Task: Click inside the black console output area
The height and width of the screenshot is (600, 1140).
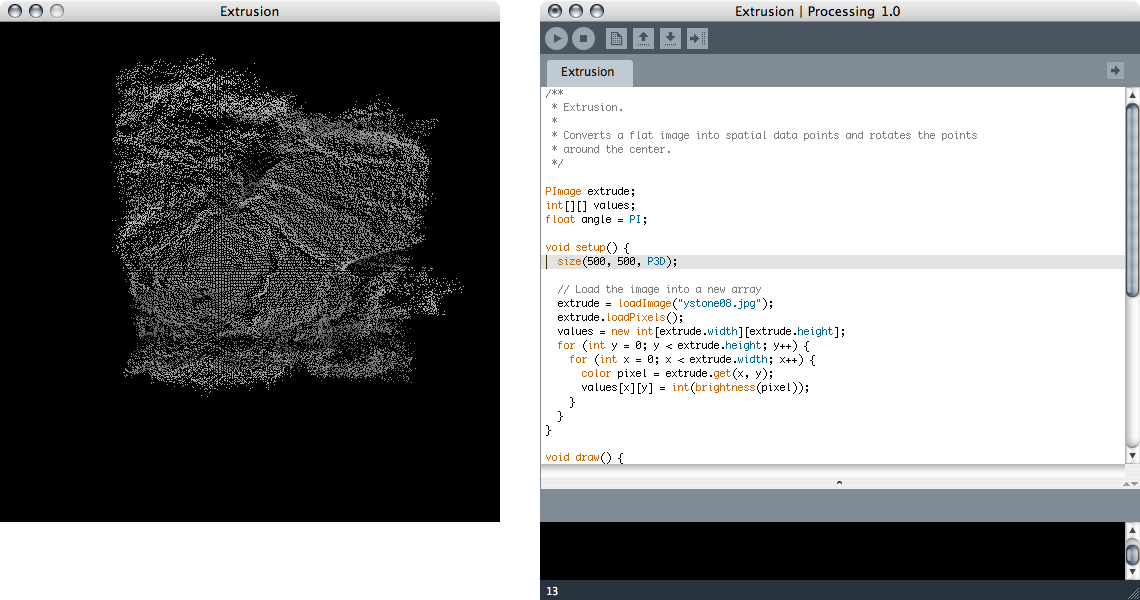Action: (832, 550)
